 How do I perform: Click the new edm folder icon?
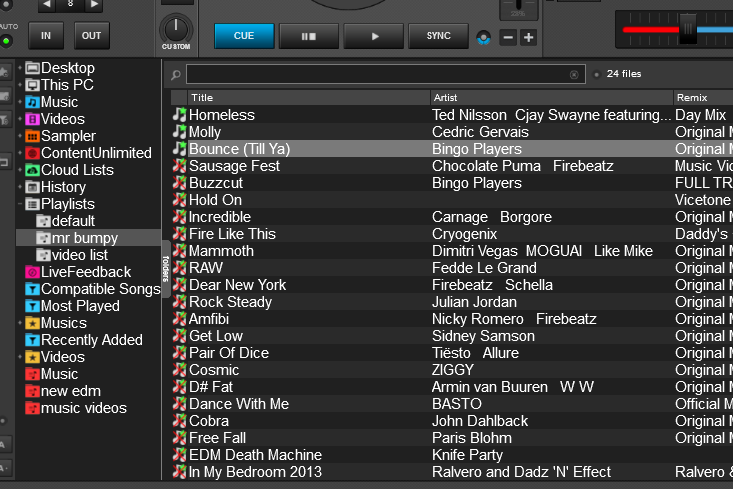coord(32,391)
